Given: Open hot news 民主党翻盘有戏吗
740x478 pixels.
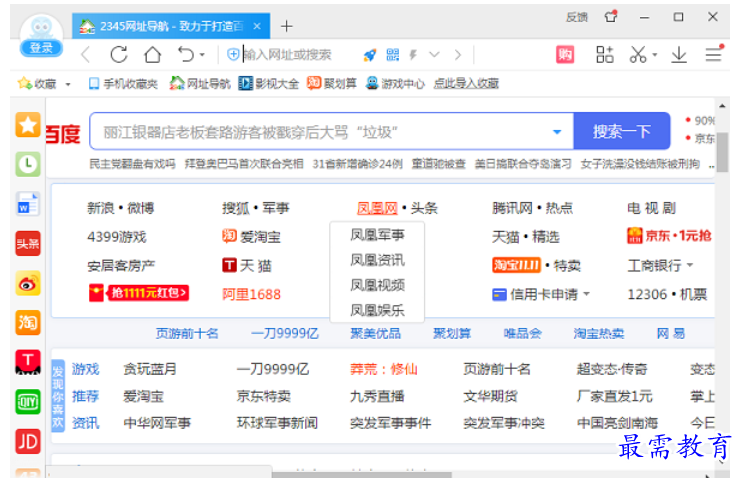Looking at the screenshot, I should click(x=132, y=164).
